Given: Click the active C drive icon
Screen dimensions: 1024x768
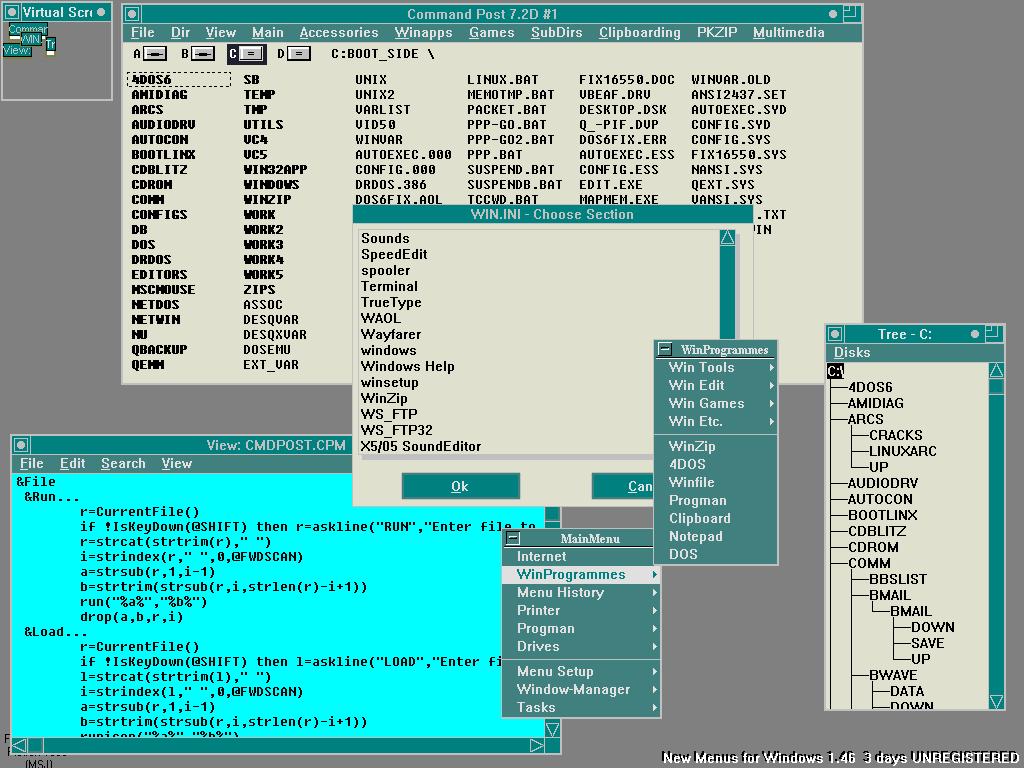Looking at the screenshot, I should (249, 54).
